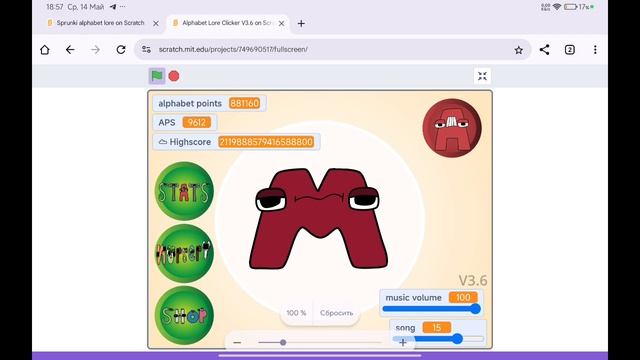The height and width of the screenshot is (360, 640).
Task: Click the Wi-Fi status icon
Action: (x=557, y=7)
